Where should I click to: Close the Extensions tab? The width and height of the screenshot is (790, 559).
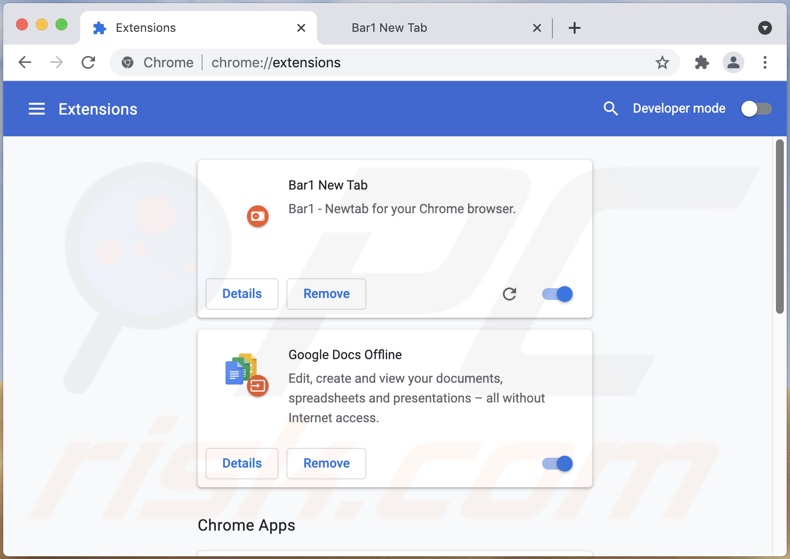pos(301,28)
